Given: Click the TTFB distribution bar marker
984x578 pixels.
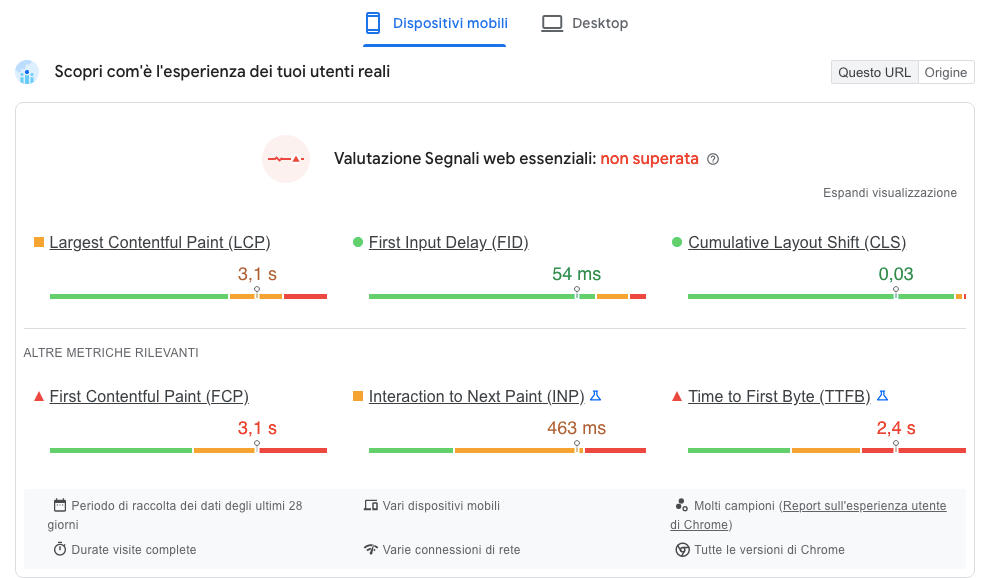Looking at the screenshot, I should click(896, 447).
